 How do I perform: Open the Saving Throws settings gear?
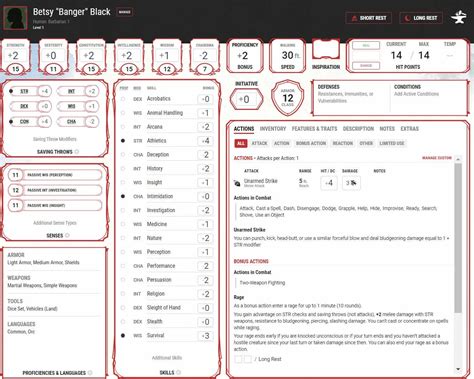coord(77,152)
